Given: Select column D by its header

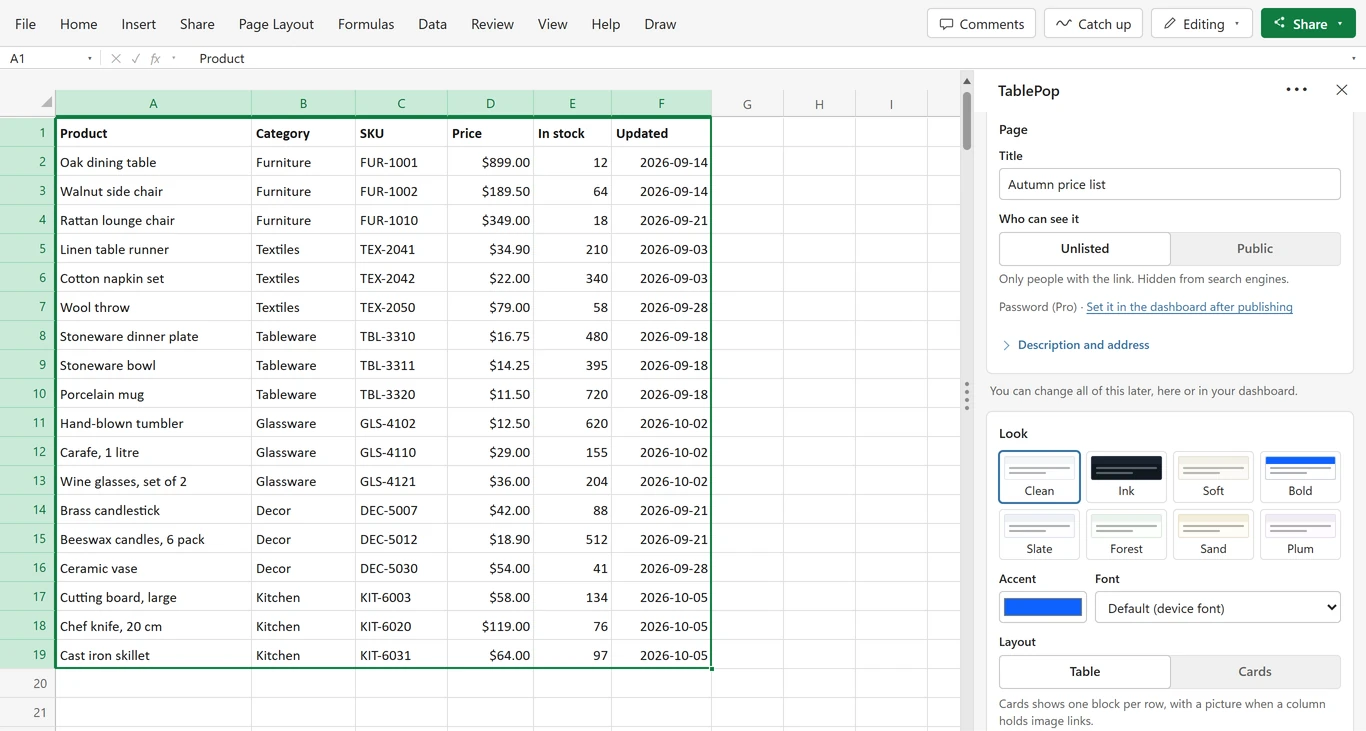Looking at the screenshot, I should 490,103.
